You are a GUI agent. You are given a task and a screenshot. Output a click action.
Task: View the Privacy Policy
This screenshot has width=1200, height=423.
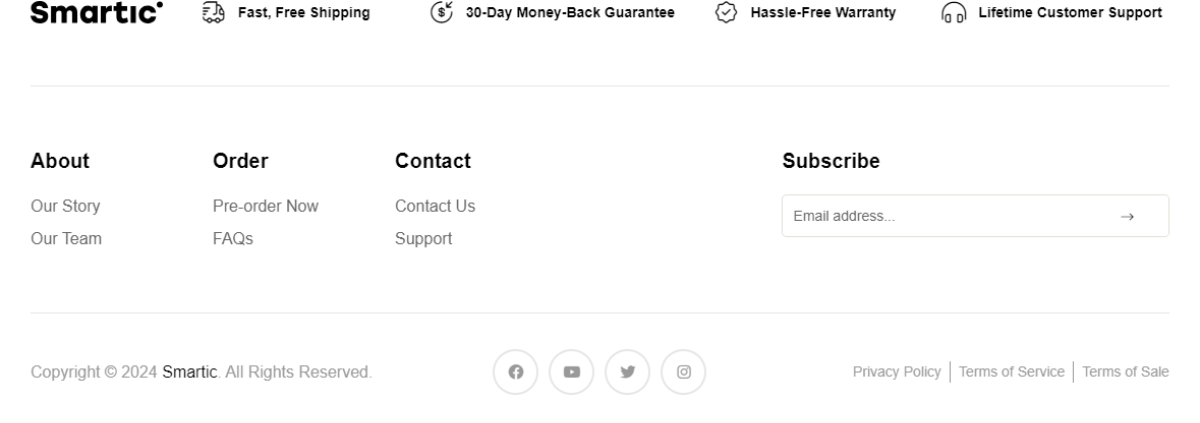[x=896, y=372]
